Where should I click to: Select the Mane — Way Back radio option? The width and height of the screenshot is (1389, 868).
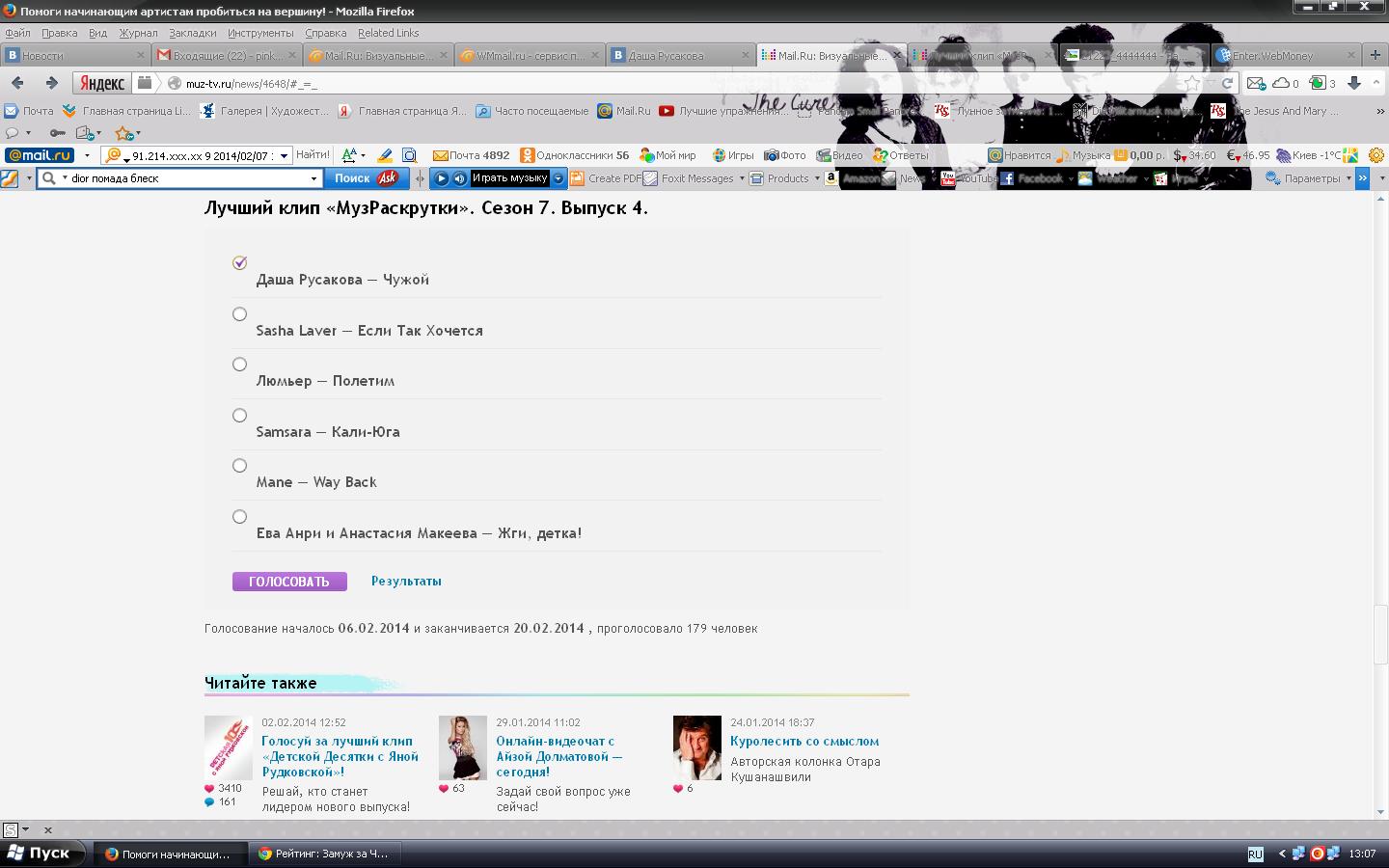pos(240,465)
